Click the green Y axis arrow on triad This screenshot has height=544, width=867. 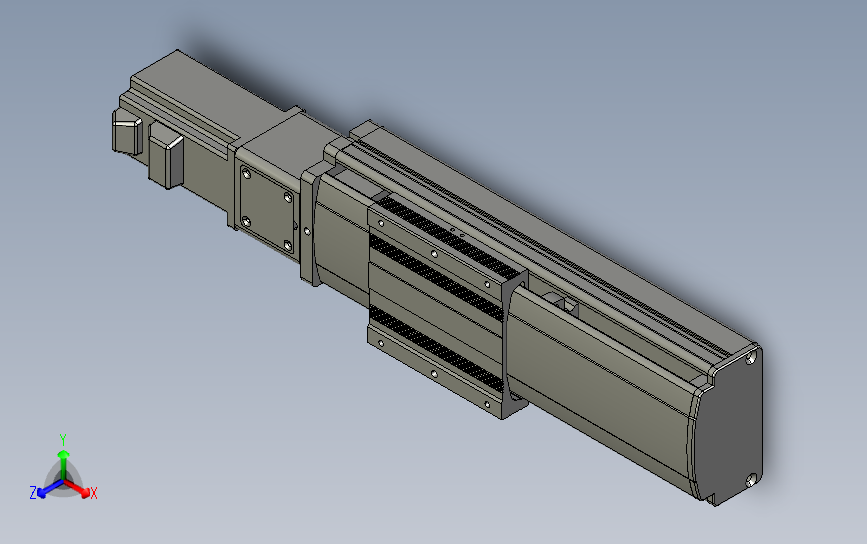(x=64, y=463)
